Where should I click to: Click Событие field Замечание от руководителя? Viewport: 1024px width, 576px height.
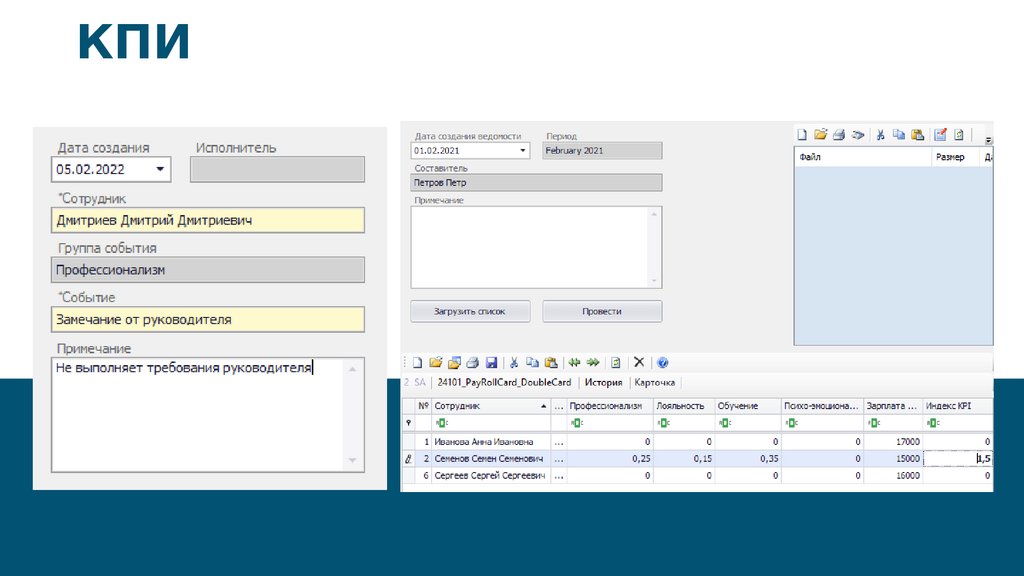click(208, 319)
